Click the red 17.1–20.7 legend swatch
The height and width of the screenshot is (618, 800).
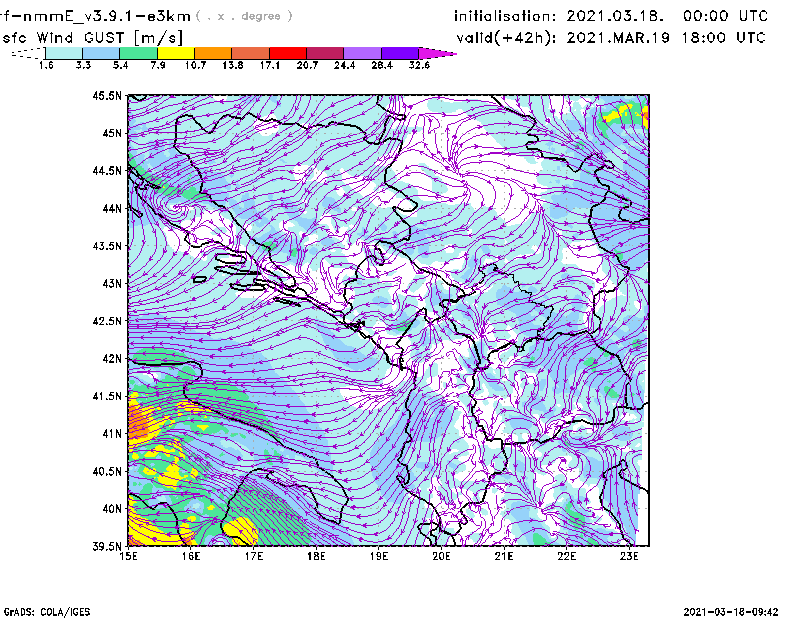288,53
